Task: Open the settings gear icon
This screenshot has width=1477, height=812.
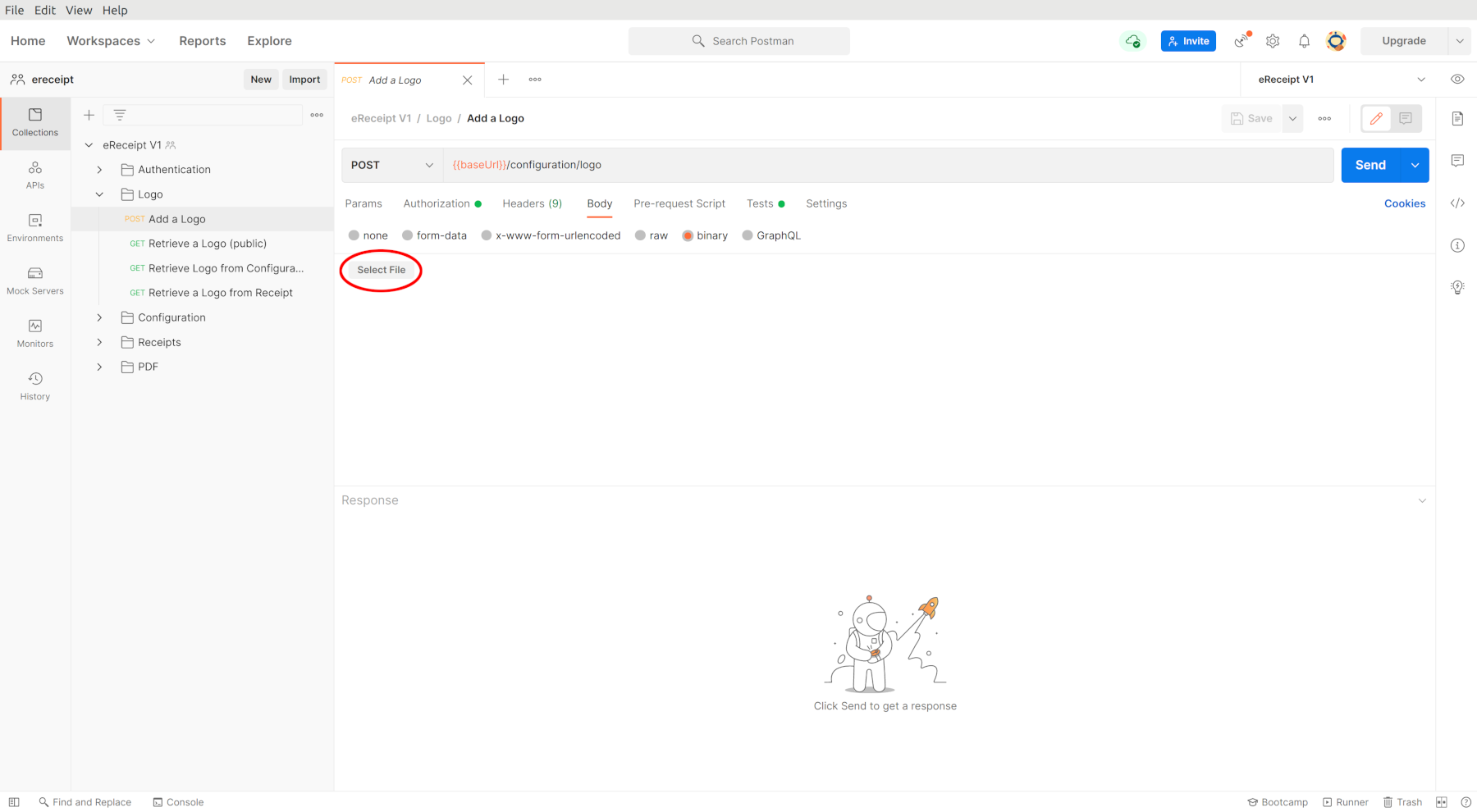Action: (x=1273, y=41)
